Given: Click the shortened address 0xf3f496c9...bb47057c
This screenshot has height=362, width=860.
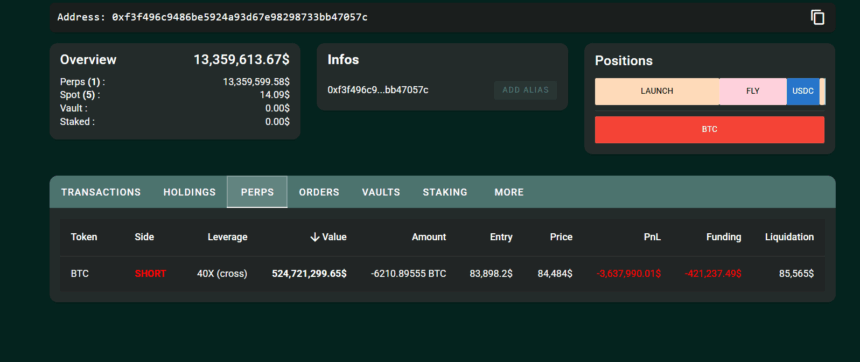Looking at the screenshot, I should click(378, 89).
